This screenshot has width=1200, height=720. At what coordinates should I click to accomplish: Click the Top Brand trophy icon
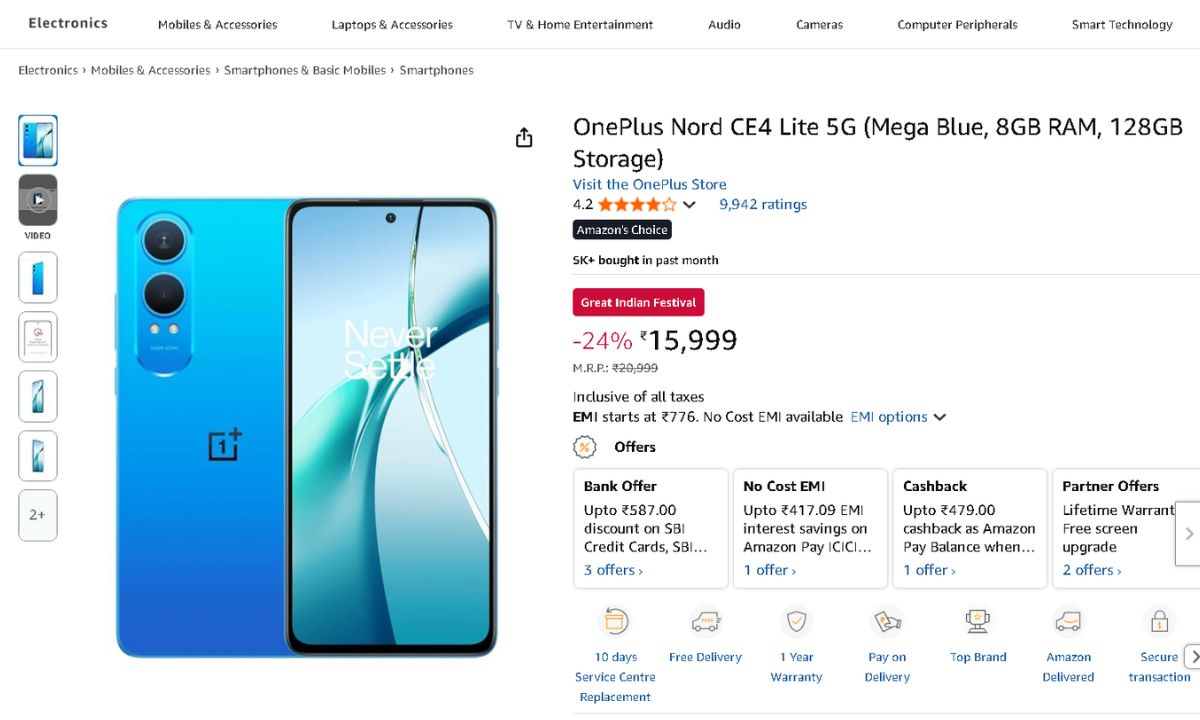(977, 622)
